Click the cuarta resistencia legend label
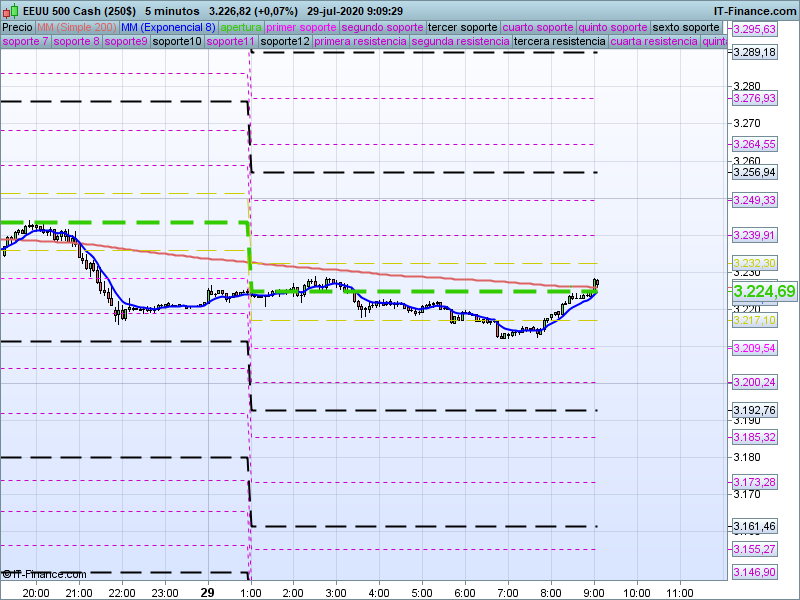The height and width of the screenshot is (600, 800). 653,42
